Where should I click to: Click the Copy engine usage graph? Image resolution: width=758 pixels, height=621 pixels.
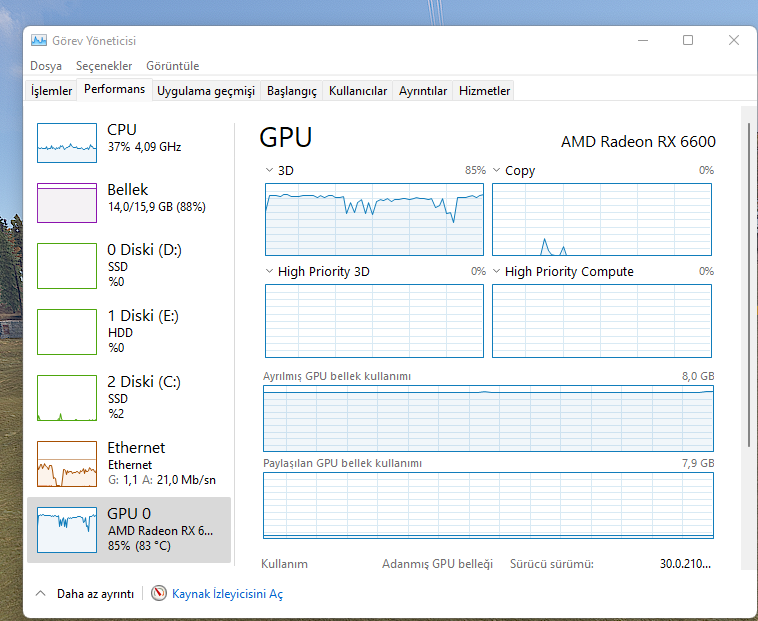pos(602,219)
